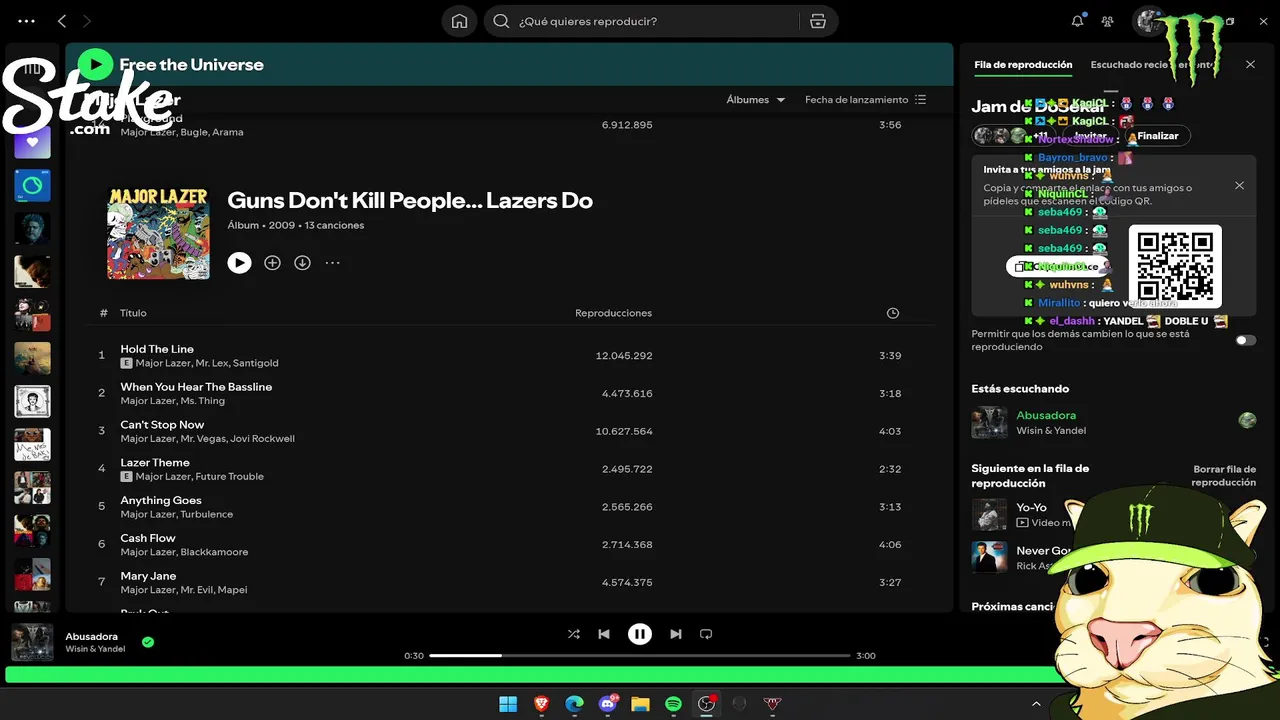Image resolution: width=1280 pixels, height=720 pixels.
Task: Select Yo-Yo in the queue
Action: tap(1031, 508)
